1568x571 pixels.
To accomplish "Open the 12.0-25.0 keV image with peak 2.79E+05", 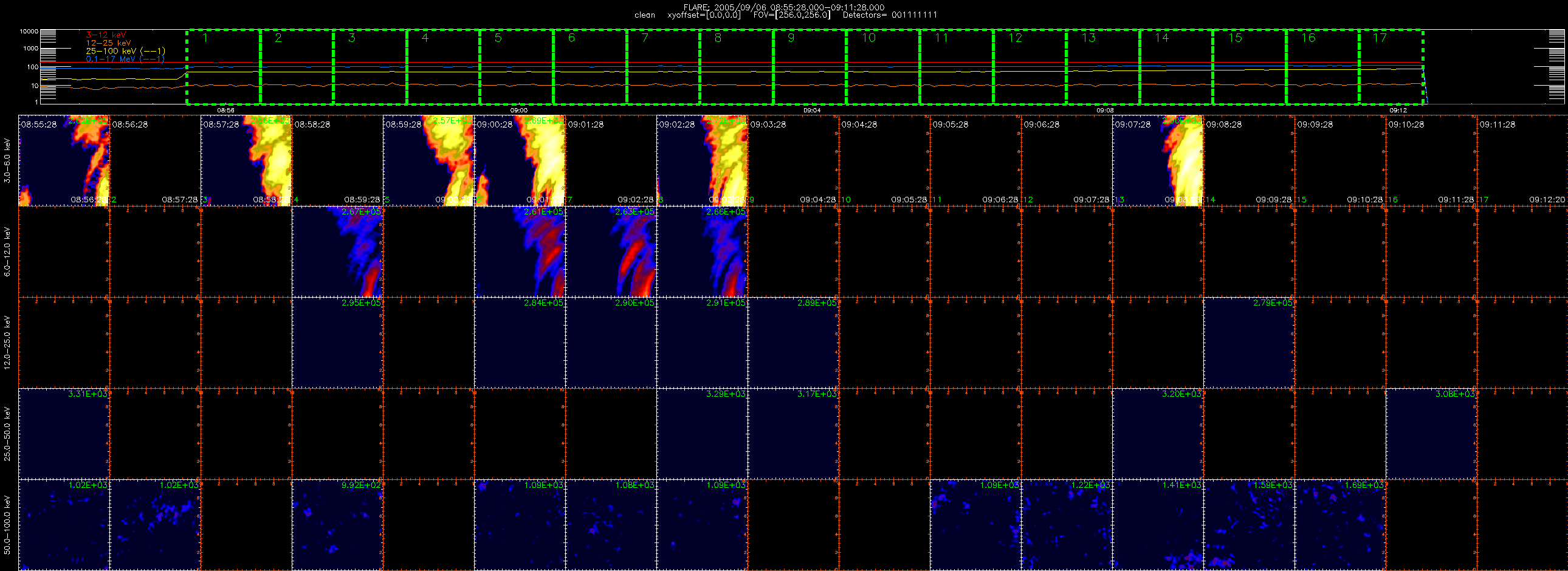I will [1249, 343].
